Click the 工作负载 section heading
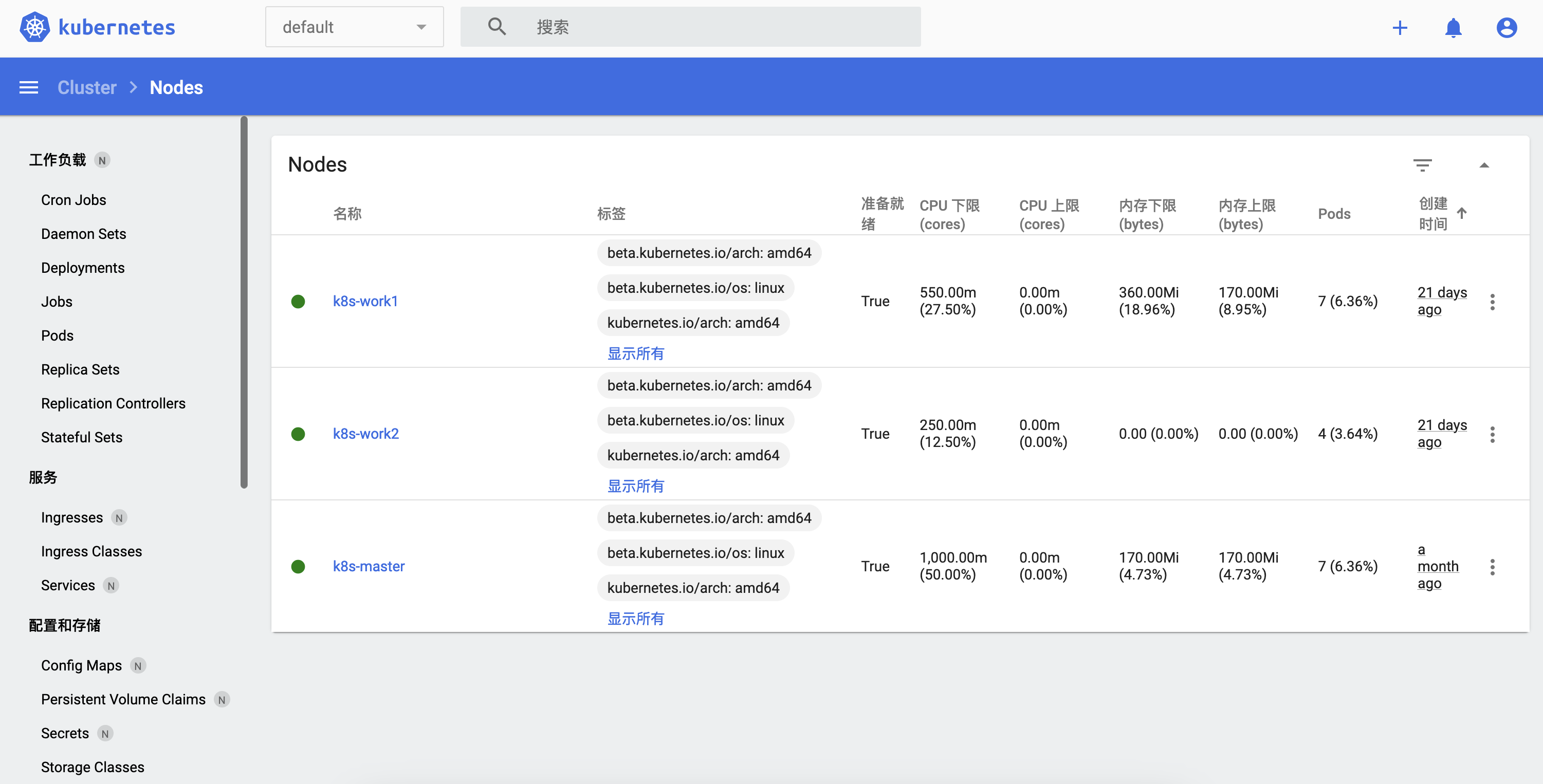Image resolution: width=1543 pixels, height=784 pixels. point(58,160)
